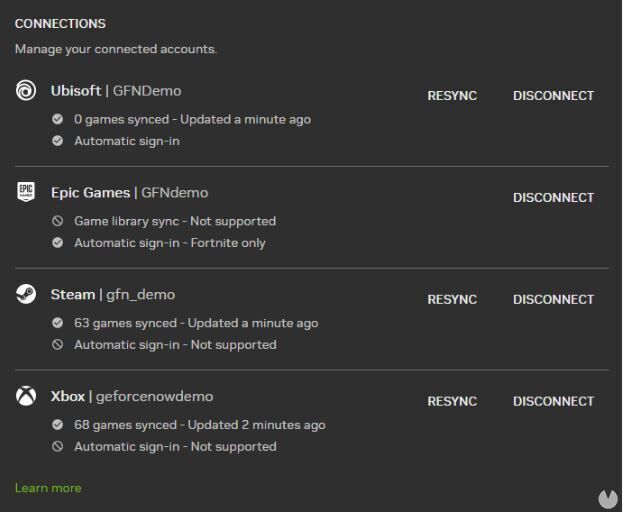Image resolution: width=623 pixels, height=514 pixels.
Task: Click the 'Epic Games | GFNdemo' account title
Action: [130, 193]
